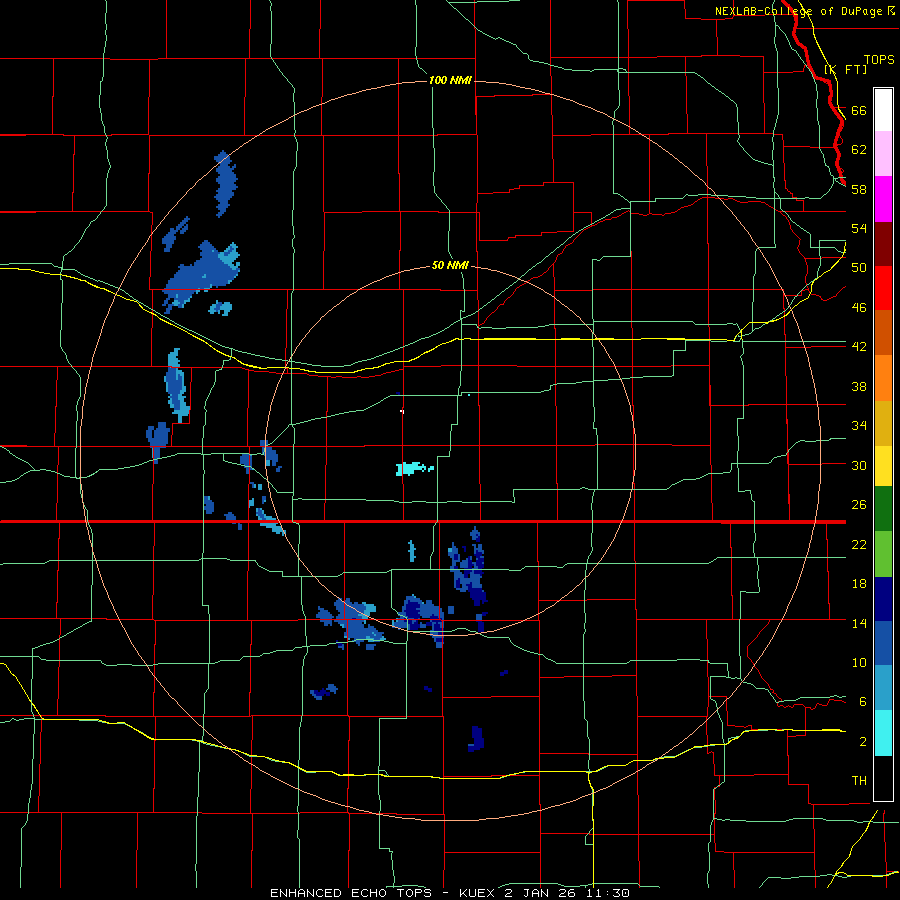This screenshot has height=900, width=900.
Task: Click the navy blue legend swatch
Action: pos(883,599)
